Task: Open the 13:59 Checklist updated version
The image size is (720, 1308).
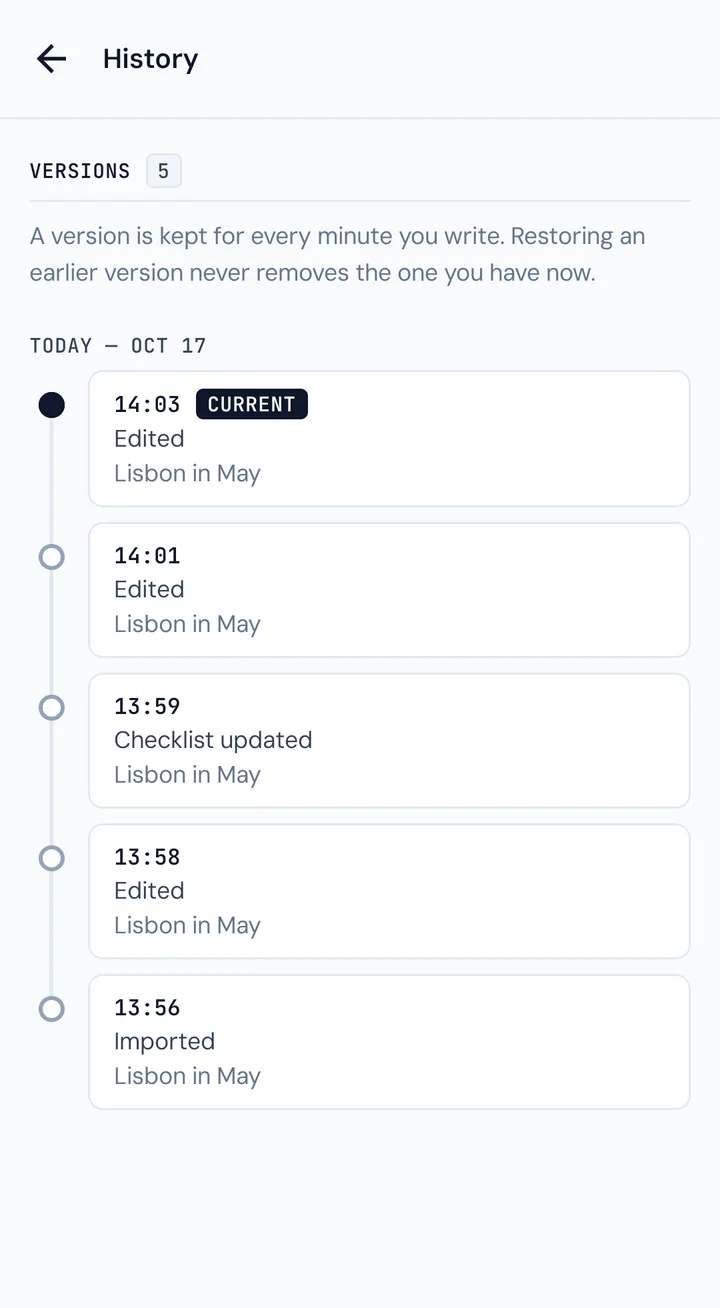Action: click(389, 741)
